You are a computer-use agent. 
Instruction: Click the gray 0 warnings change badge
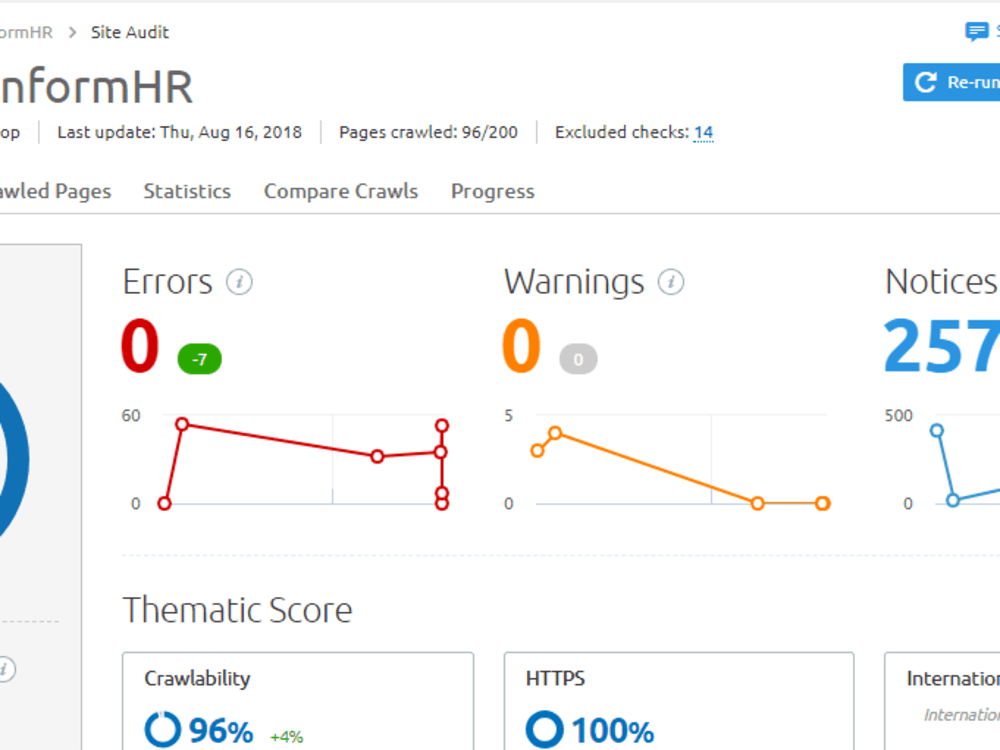[x=578, y=359]
